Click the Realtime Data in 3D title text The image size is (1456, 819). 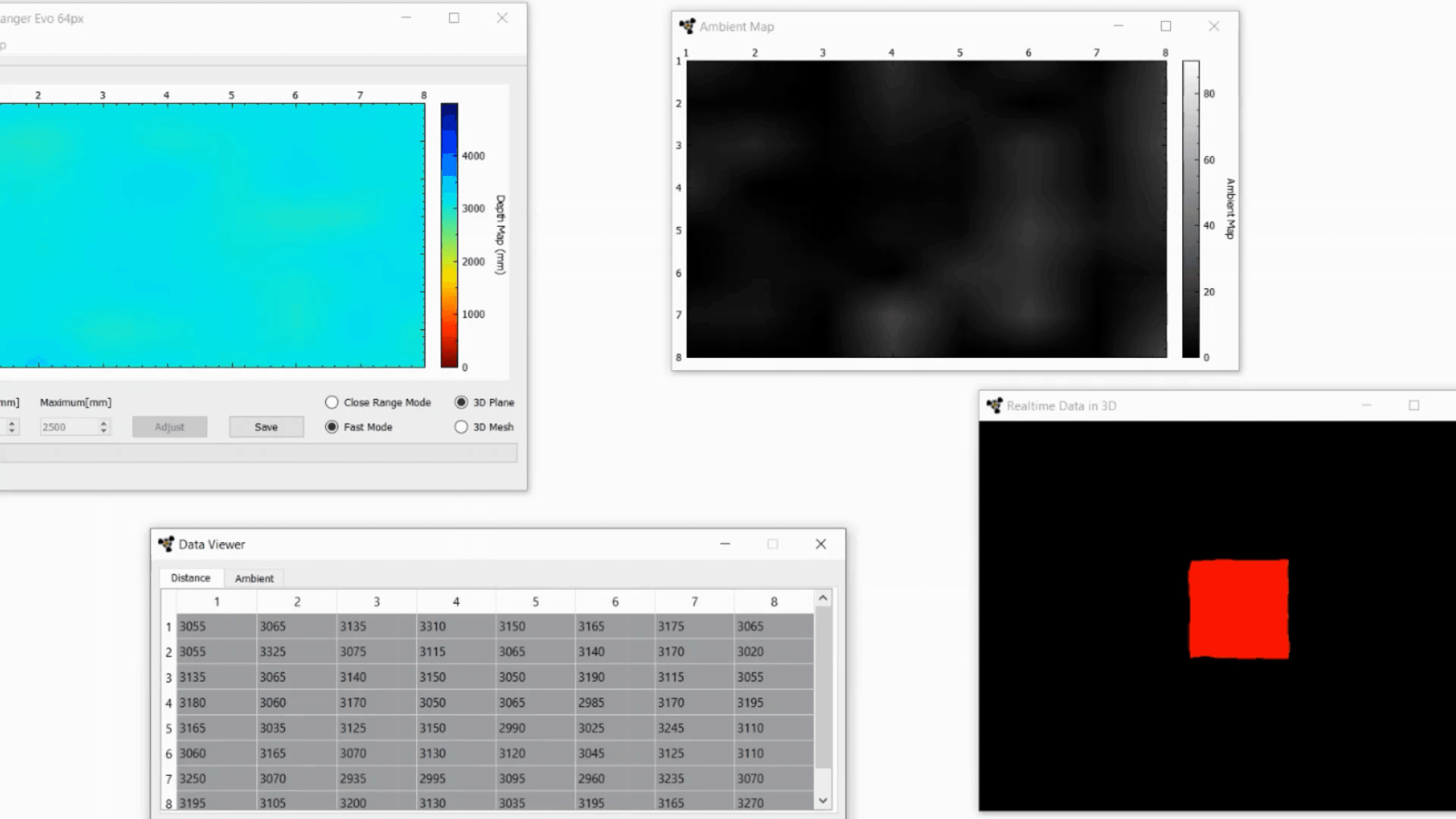click(x=1062, y=406)
